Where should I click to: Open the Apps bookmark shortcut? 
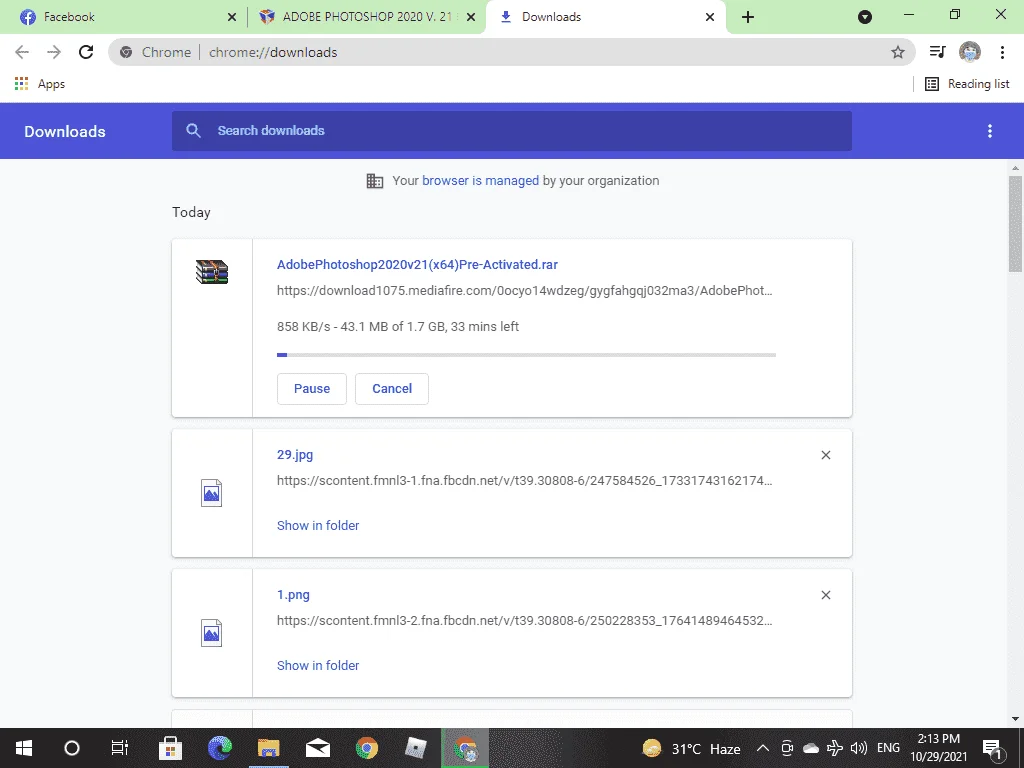pyautogui.click(x=40, y=84)
